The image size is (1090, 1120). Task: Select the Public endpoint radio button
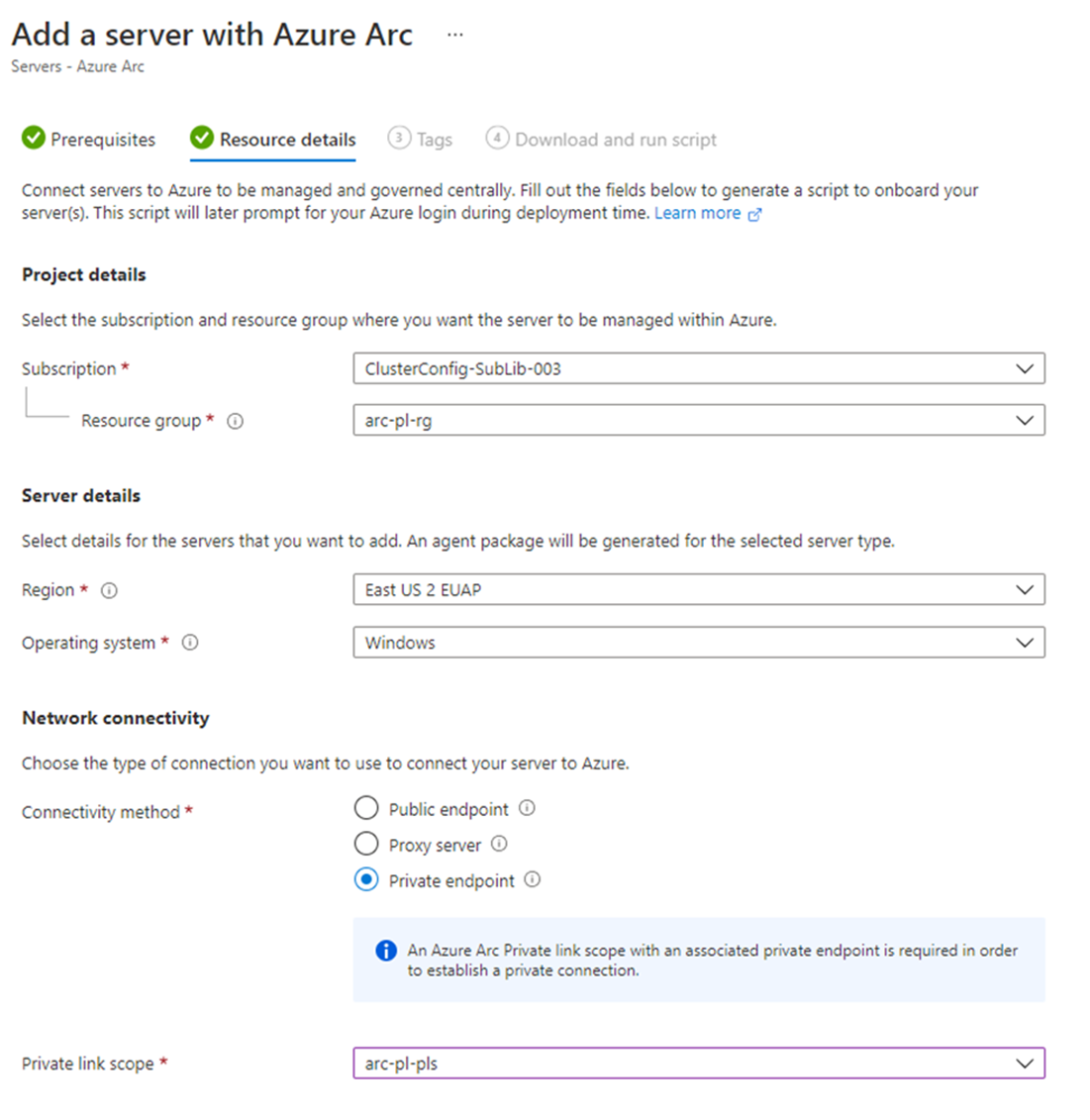click(366, 808)
